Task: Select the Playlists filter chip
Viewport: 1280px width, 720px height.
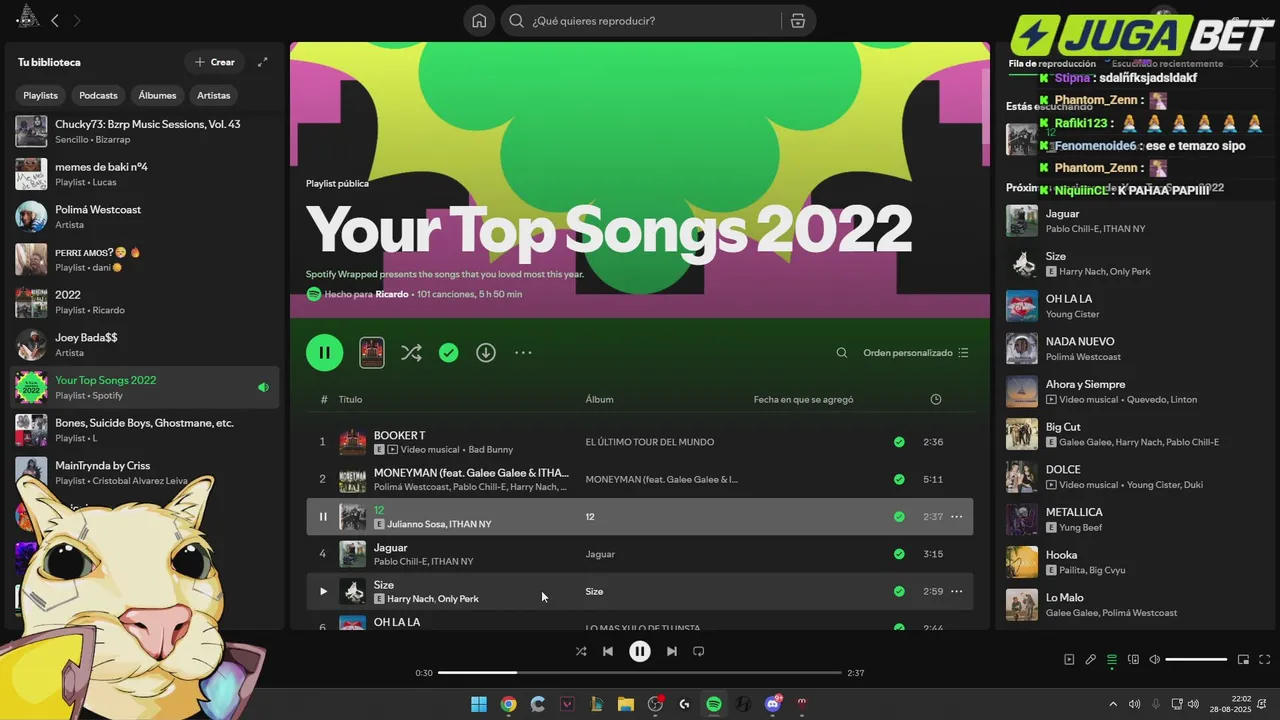Action: point(41,95)
